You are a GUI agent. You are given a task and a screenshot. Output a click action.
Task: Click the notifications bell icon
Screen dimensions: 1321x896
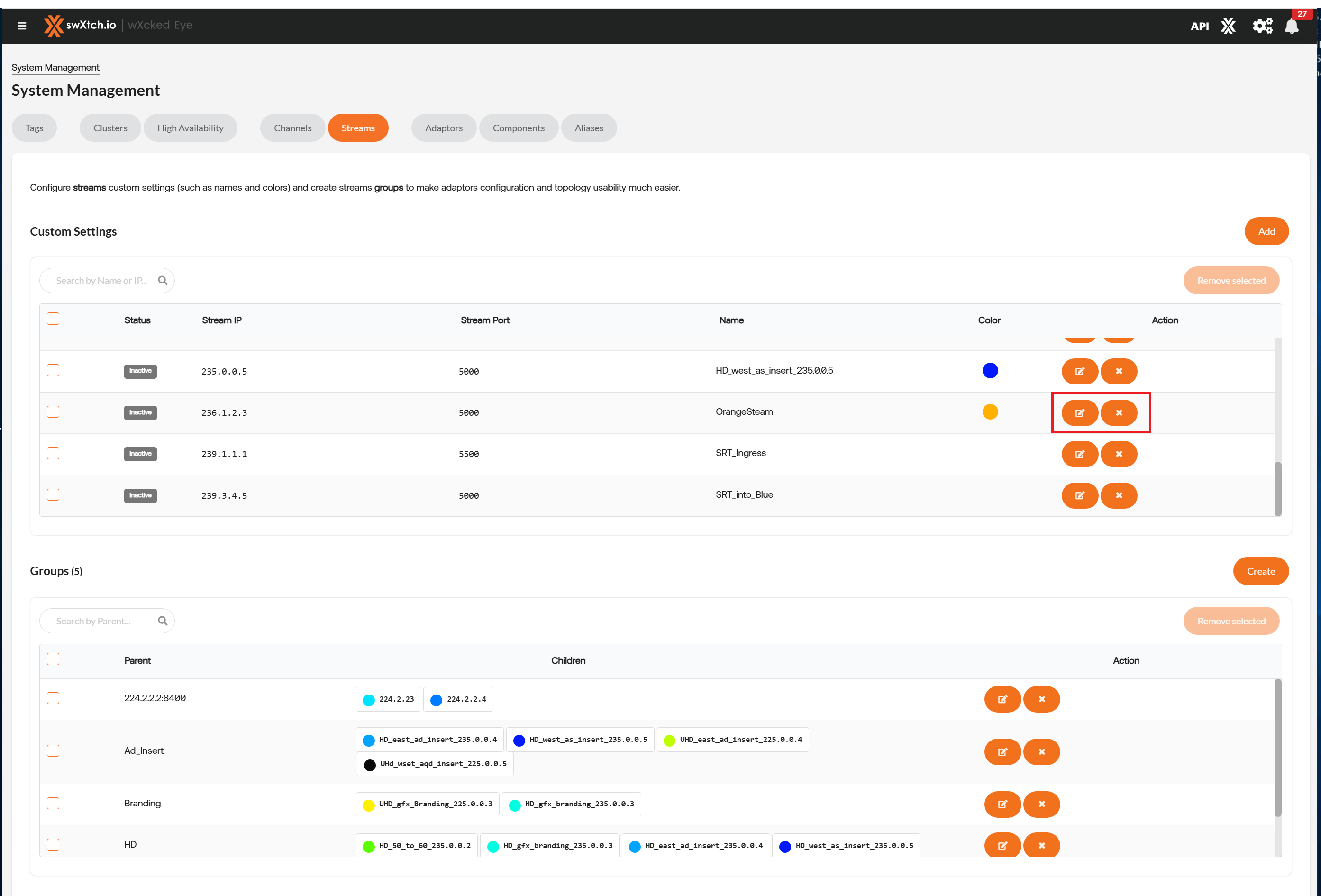[1291, 27]
